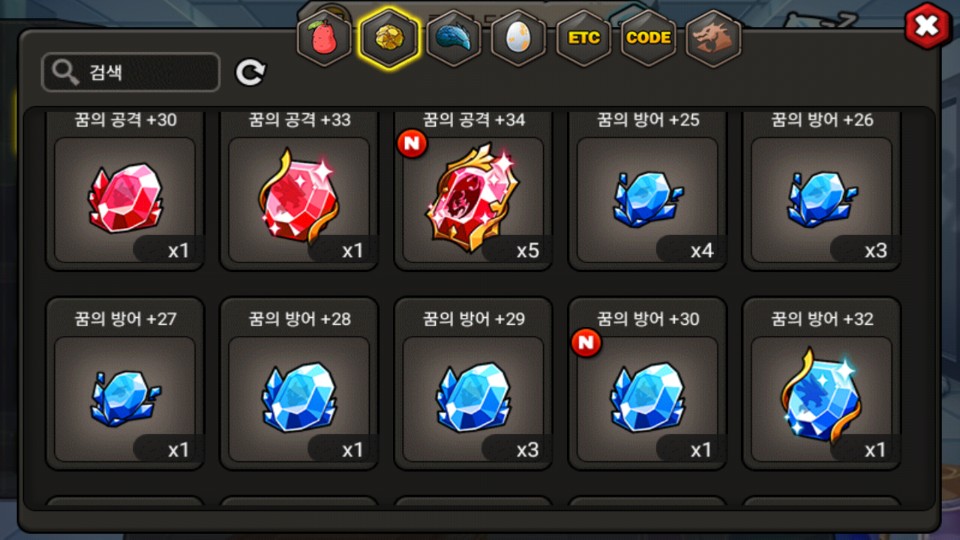Screen dimensions: 960x540
Task: Pick the 꿈의 방어 +32 sparkling gem
Action: tap(821, 384)
